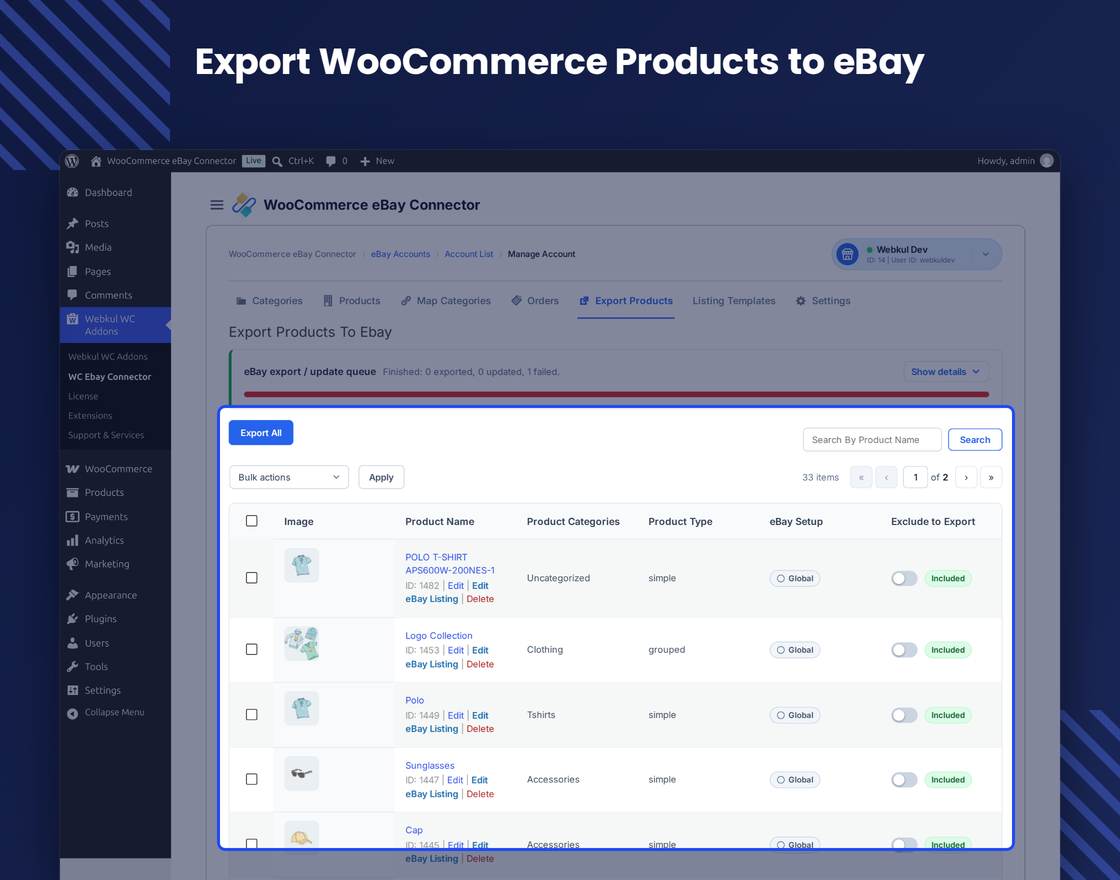Click the Media icon in sidebar
The height and width of the screenshot is (880, 1120).
[x=73, y=247]
